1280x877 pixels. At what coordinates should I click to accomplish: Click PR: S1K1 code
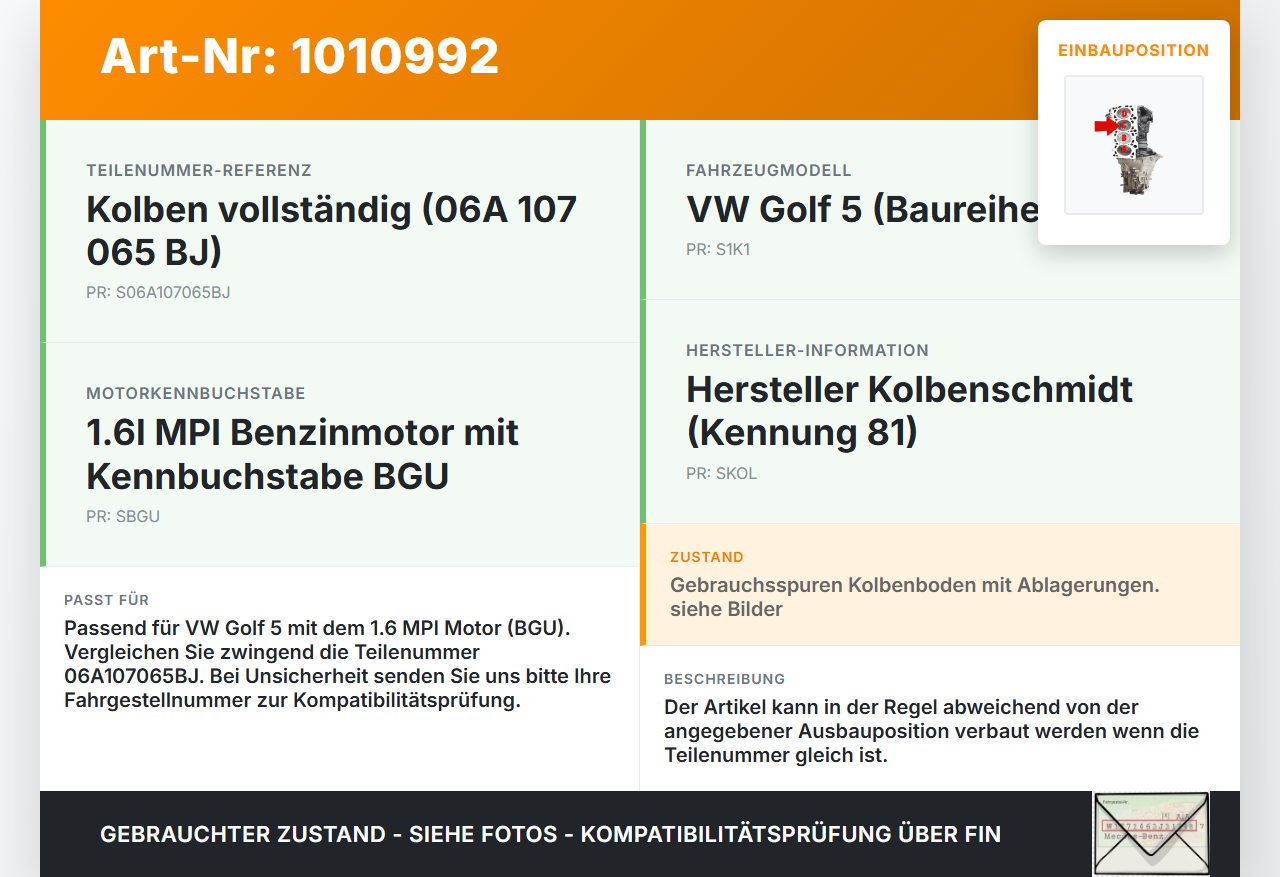[718, 250]
